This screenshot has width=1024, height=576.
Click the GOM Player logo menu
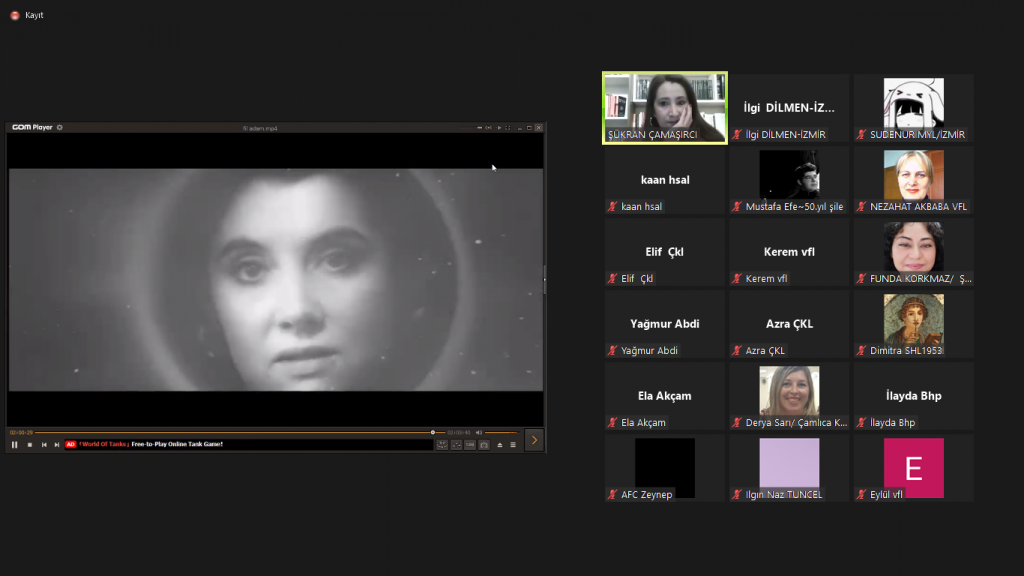(32, 128)
